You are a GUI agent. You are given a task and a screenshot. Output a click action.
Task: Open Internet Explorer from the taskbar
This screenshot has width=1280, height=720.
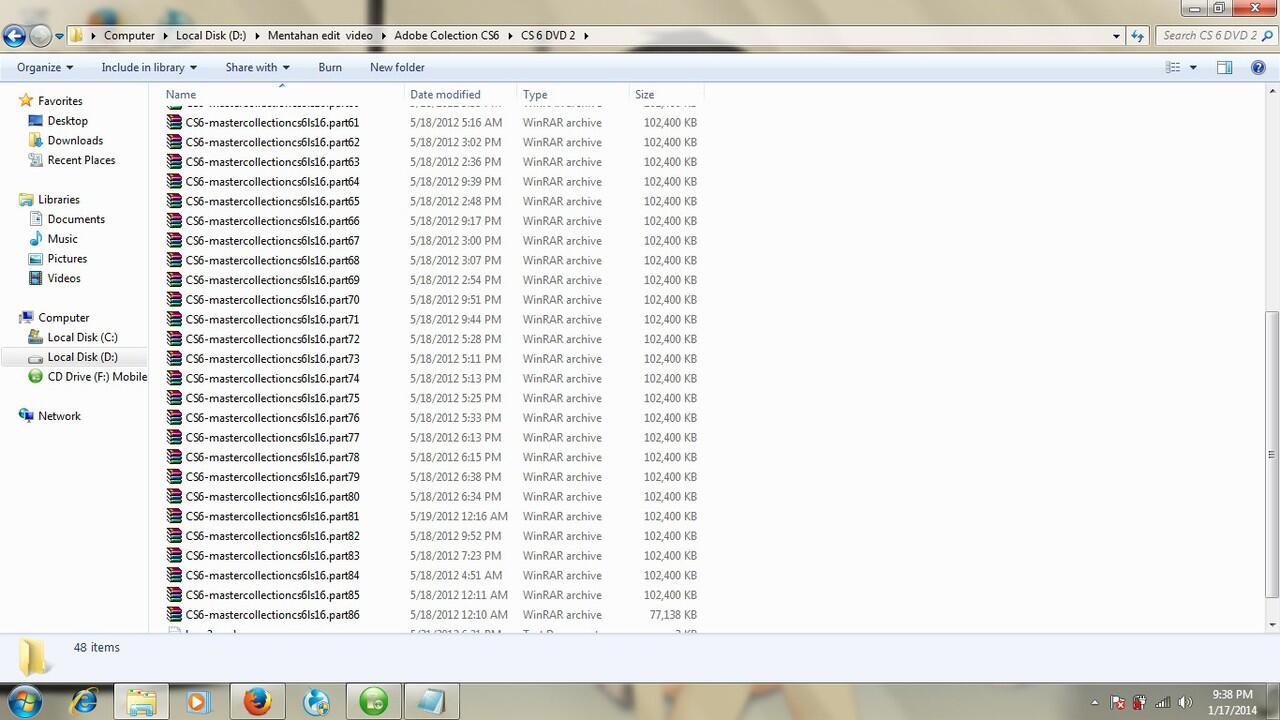click(84, 701)
